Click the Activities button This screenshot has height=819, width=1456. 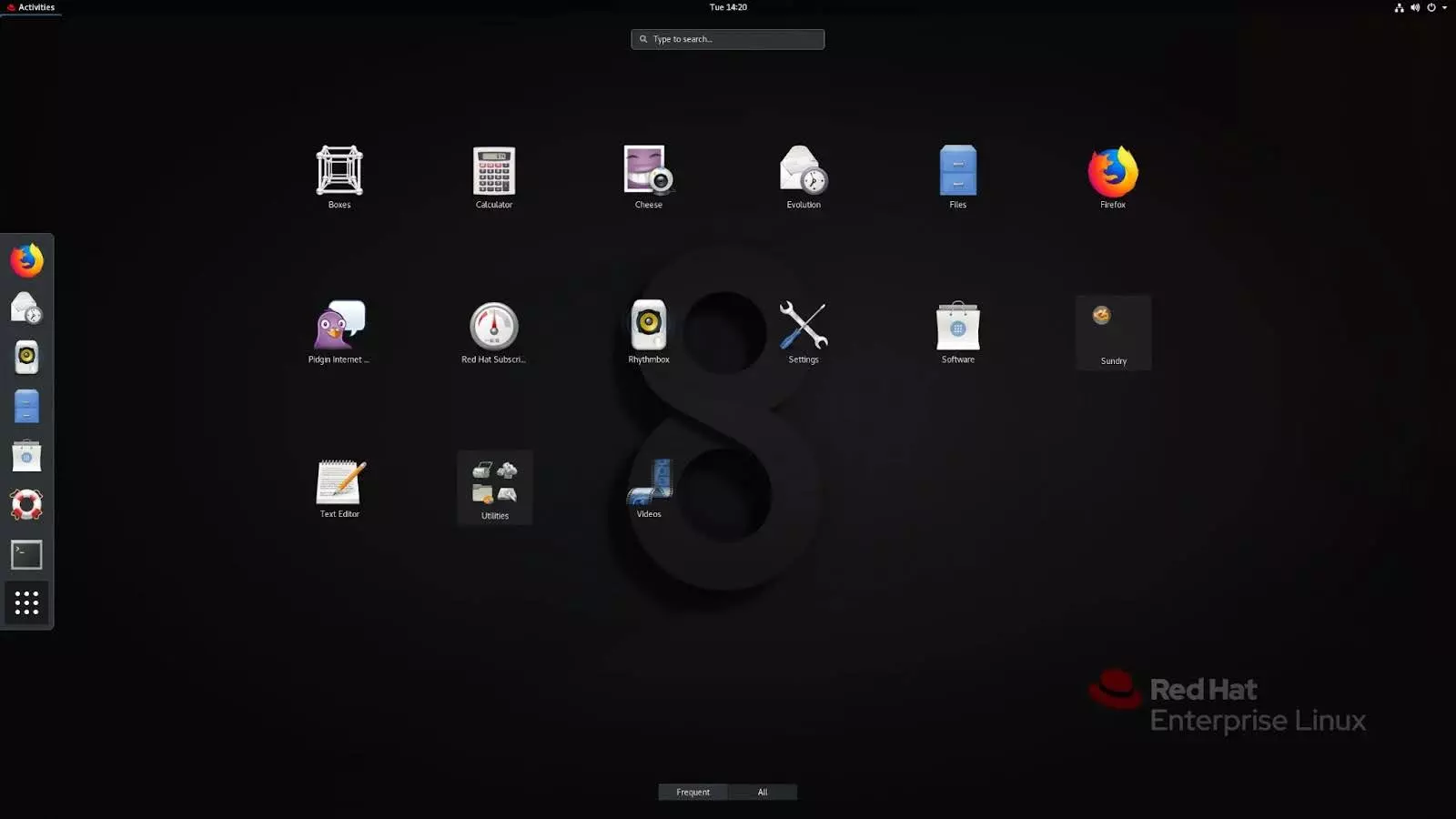(x=31, y=7)
